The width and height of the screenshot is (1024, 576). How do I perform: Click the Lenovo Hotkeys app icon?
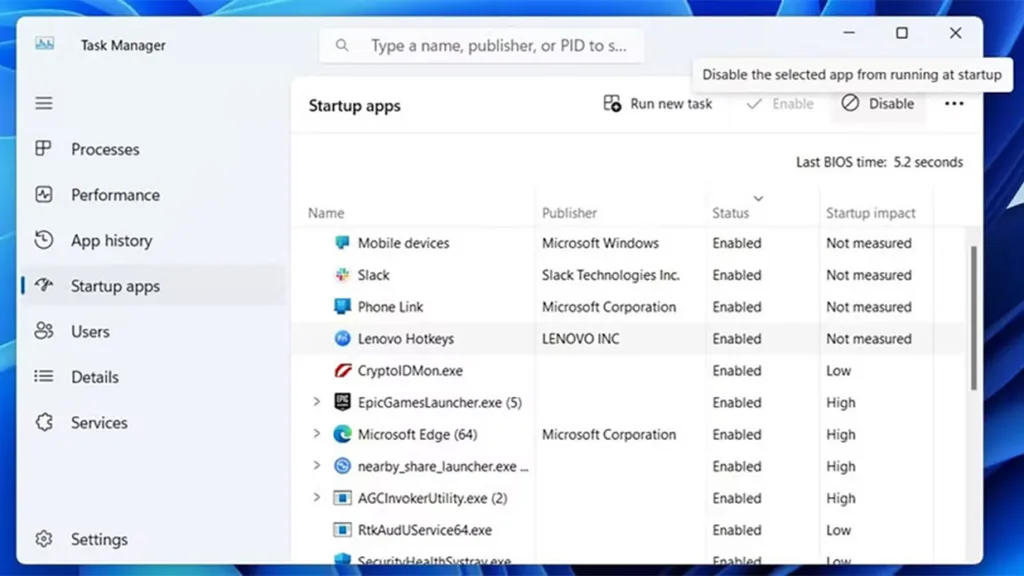[x=342, y=338]
